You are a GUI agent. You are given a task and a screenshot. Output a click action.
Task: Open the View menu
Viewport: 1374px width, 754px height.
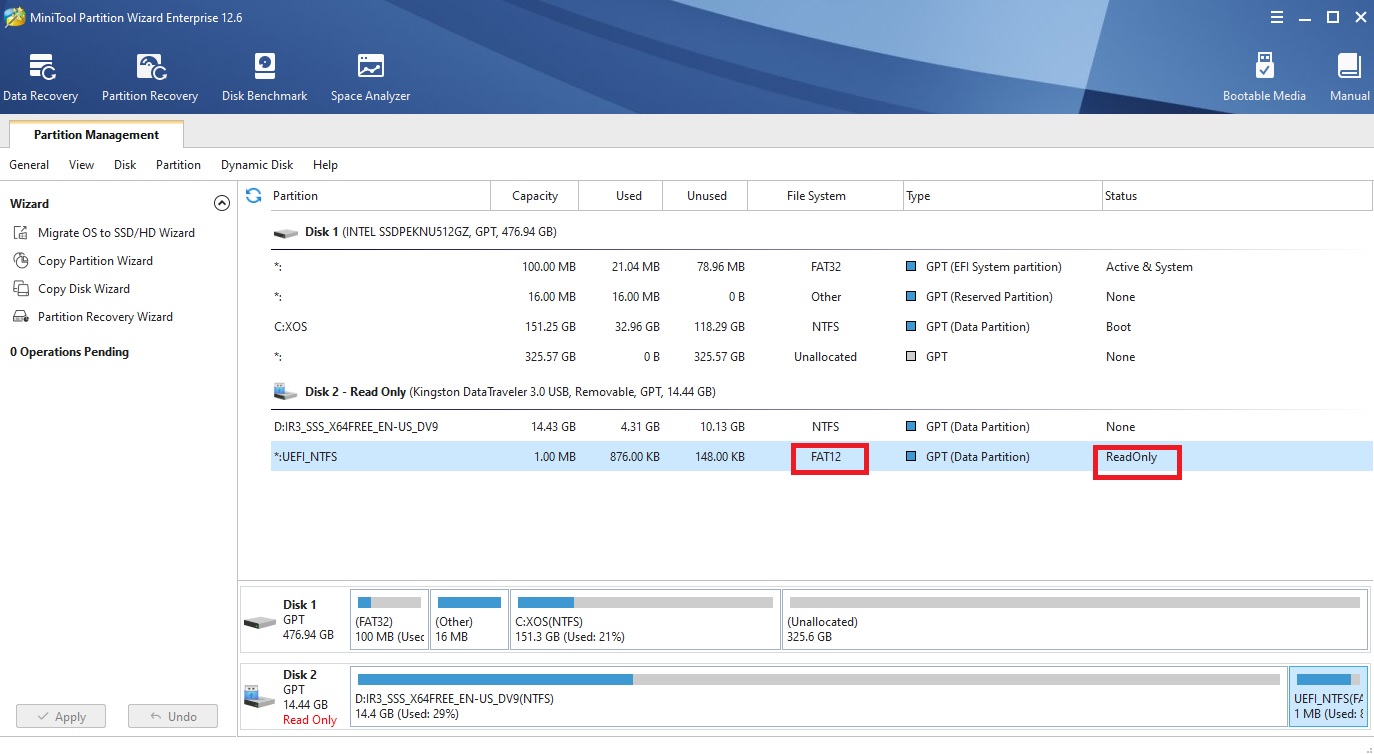[x=82, y=165]
